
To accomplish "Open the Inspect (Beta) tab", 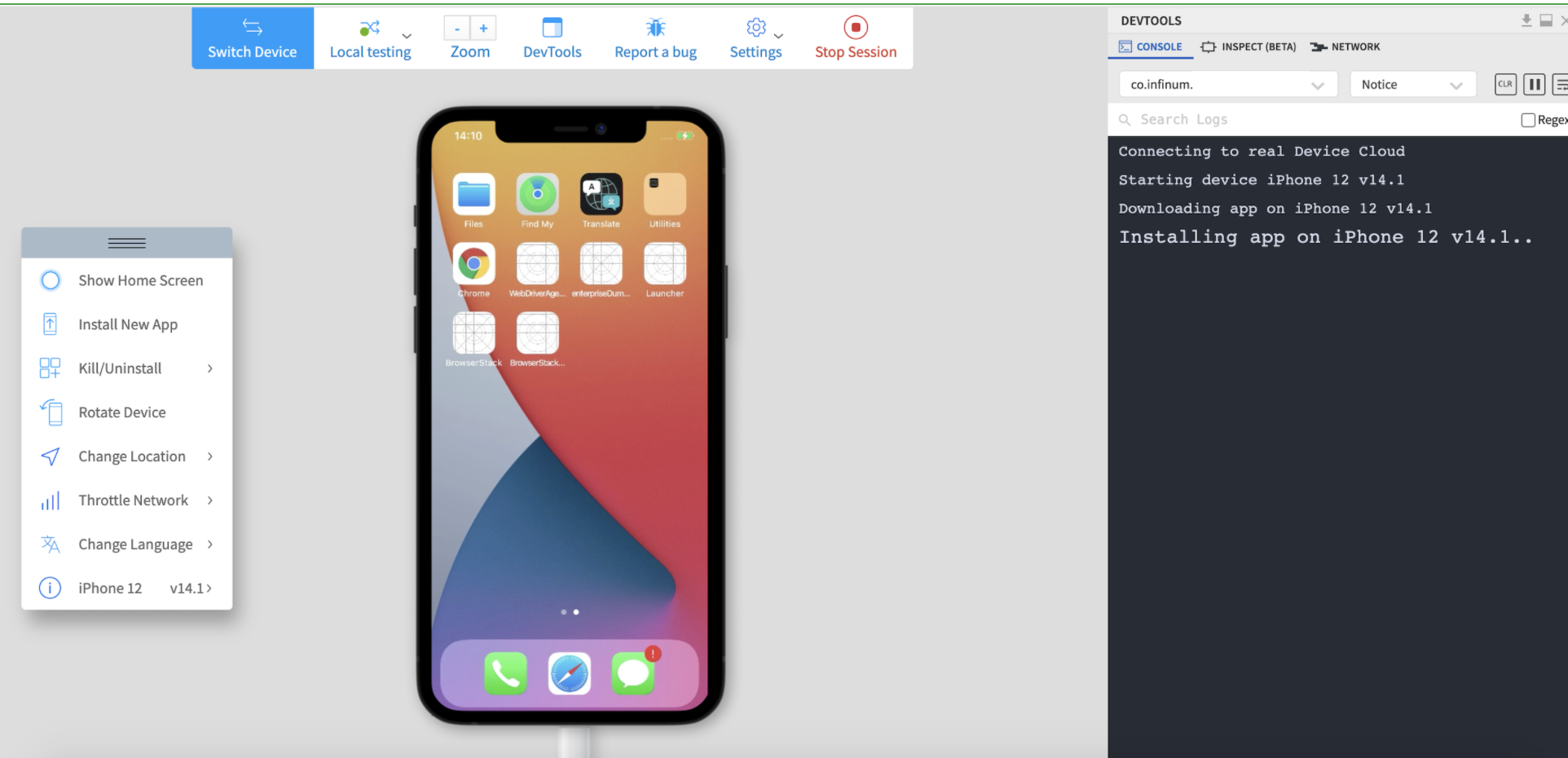I will 1248,46.
